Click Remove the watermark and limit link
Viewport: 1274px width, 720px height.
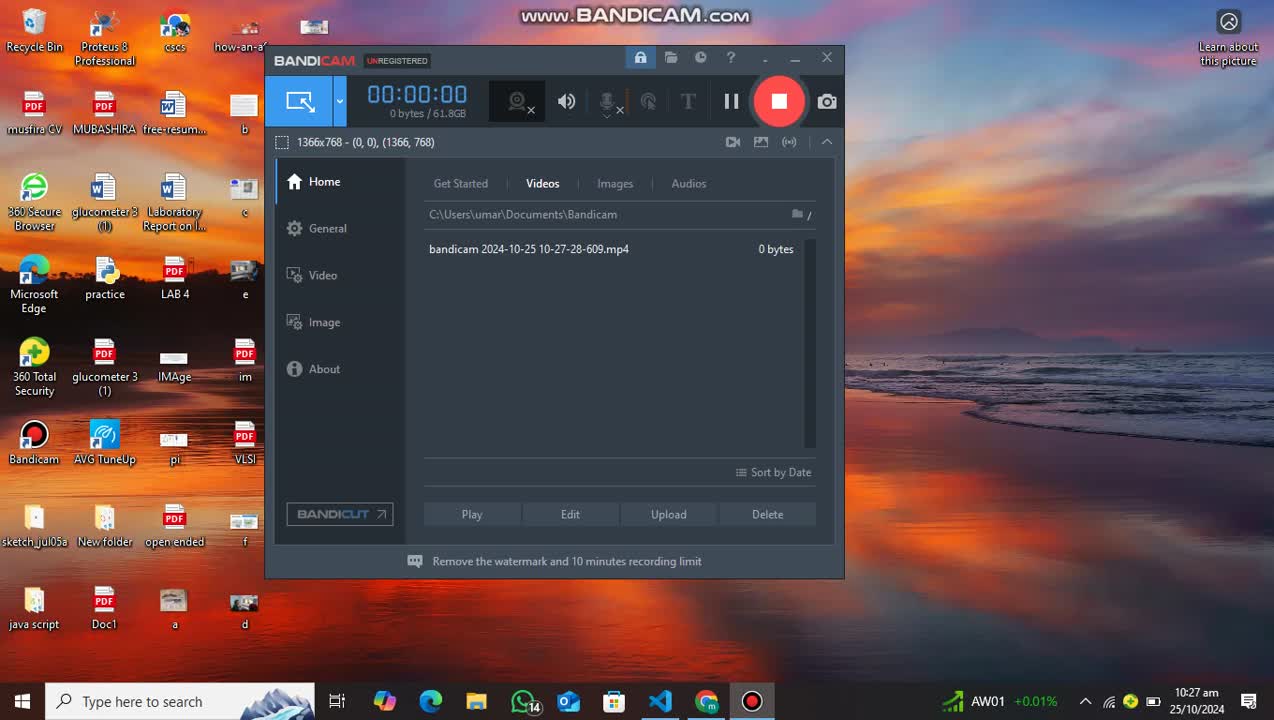click(567, 562)
